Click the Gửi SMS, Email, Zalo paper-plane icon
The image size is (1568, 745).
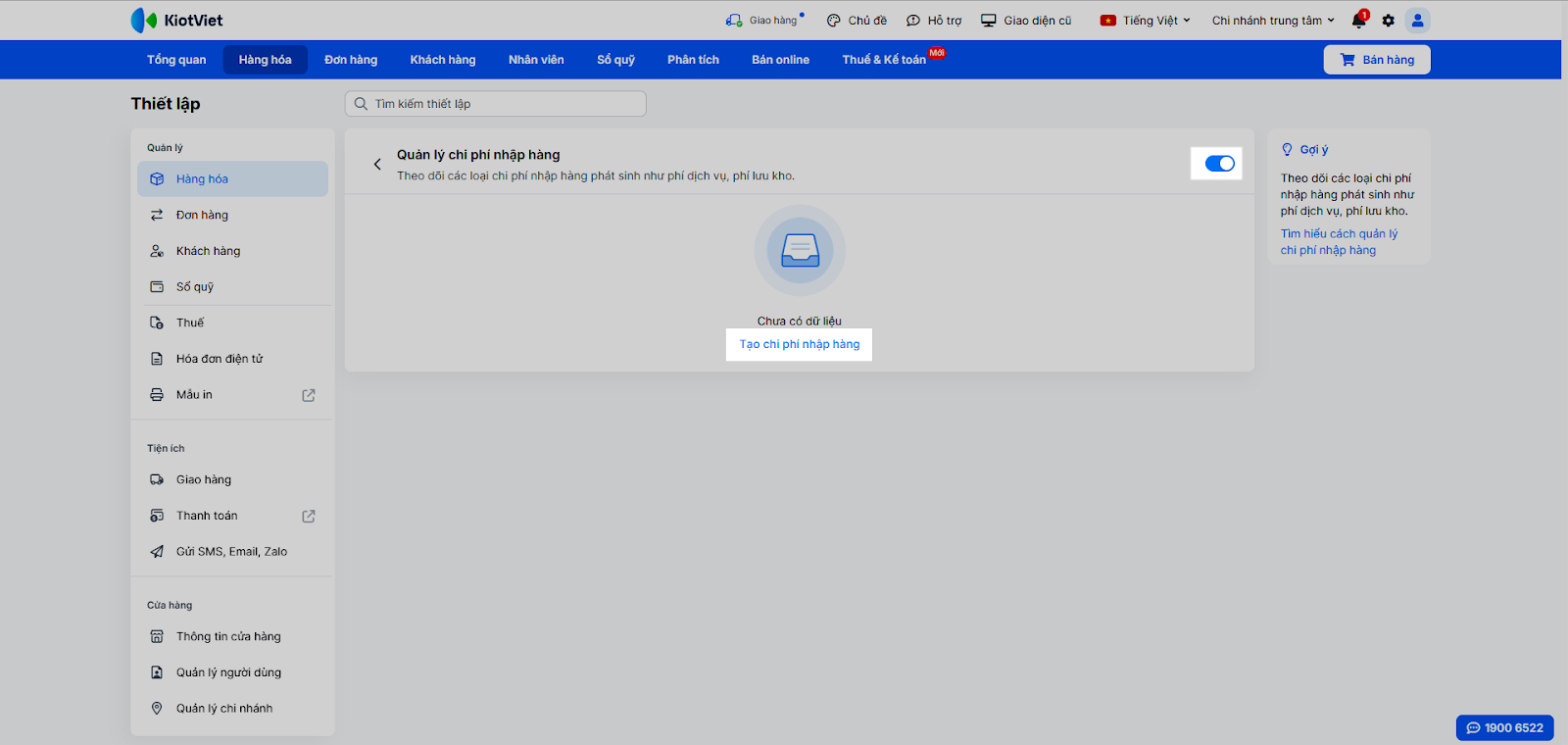pyautogui.click(x=157, y=552)
